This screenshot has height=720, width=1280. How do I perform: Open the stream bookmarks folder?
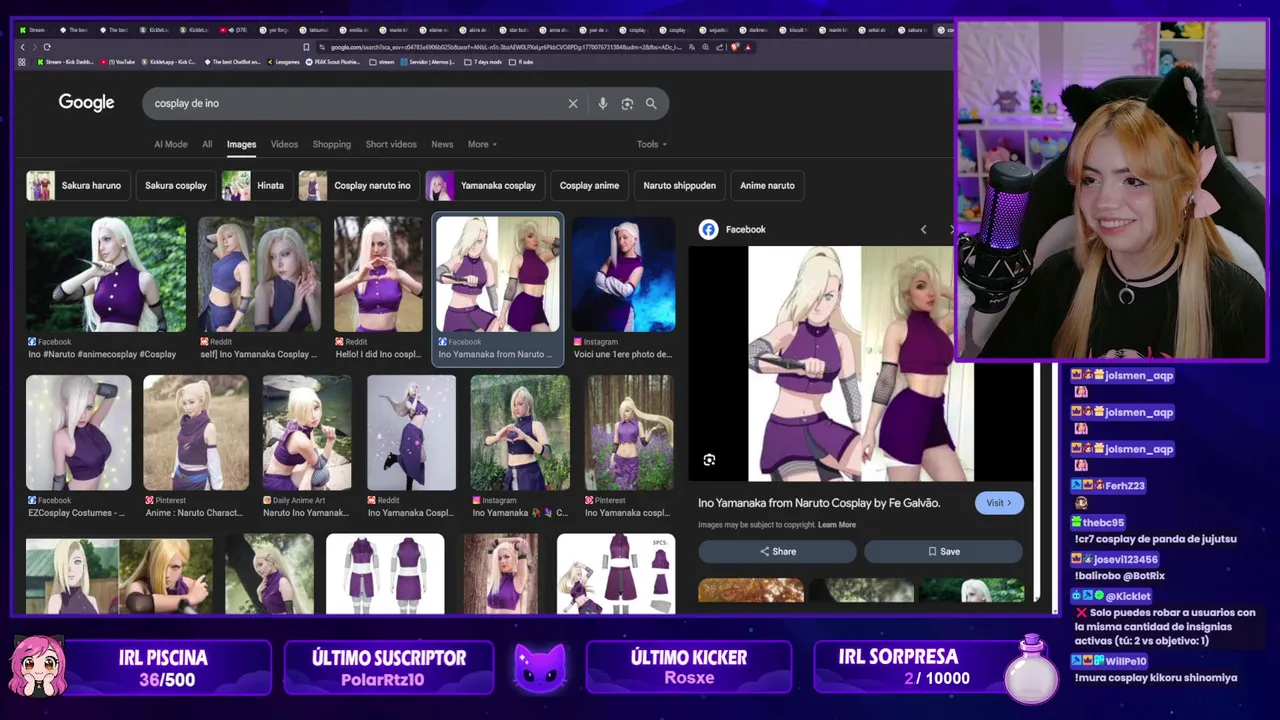tap(381, 62)
